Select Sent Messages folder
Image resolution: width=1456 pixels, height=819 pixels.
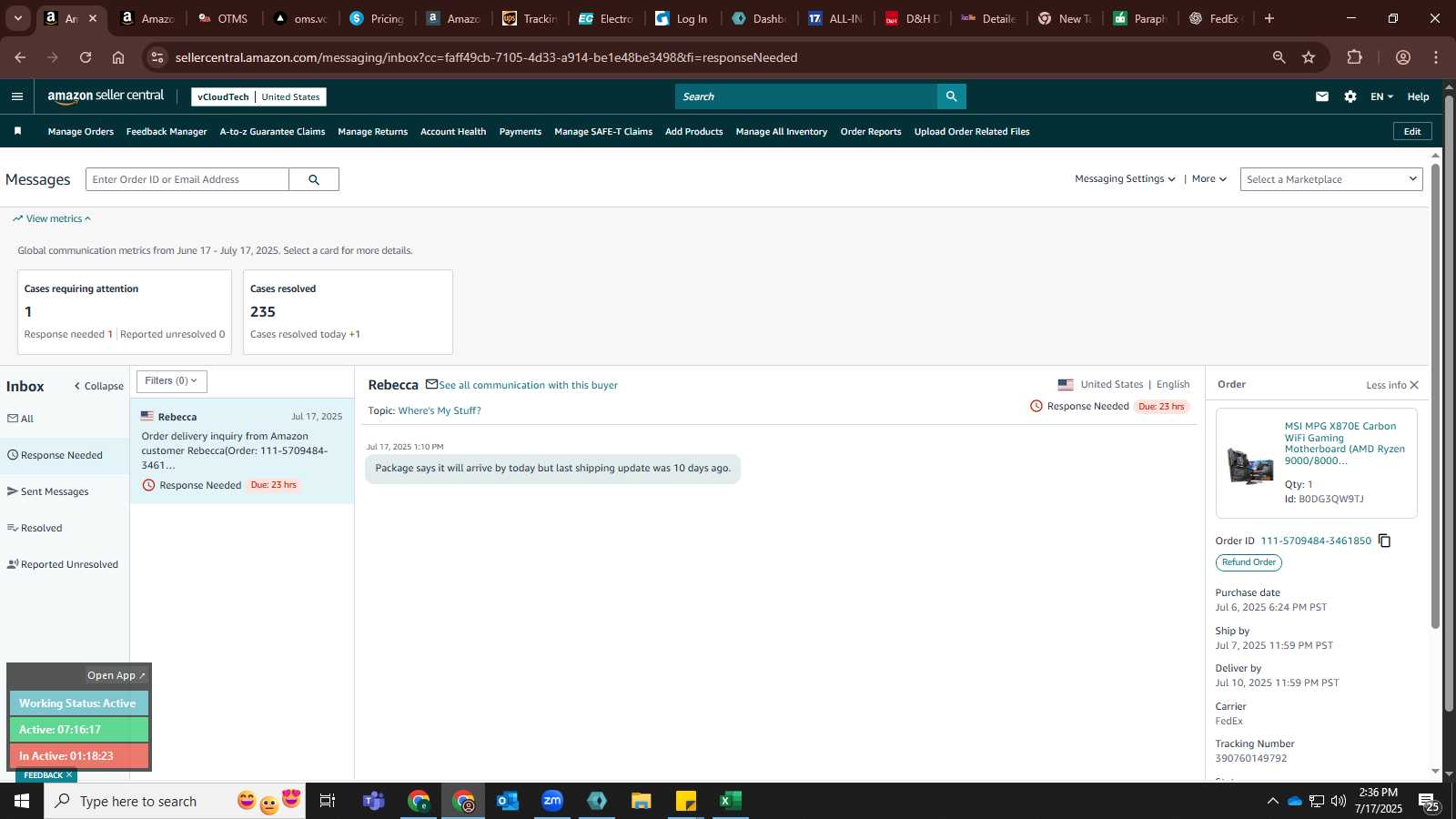pos(48,491)
